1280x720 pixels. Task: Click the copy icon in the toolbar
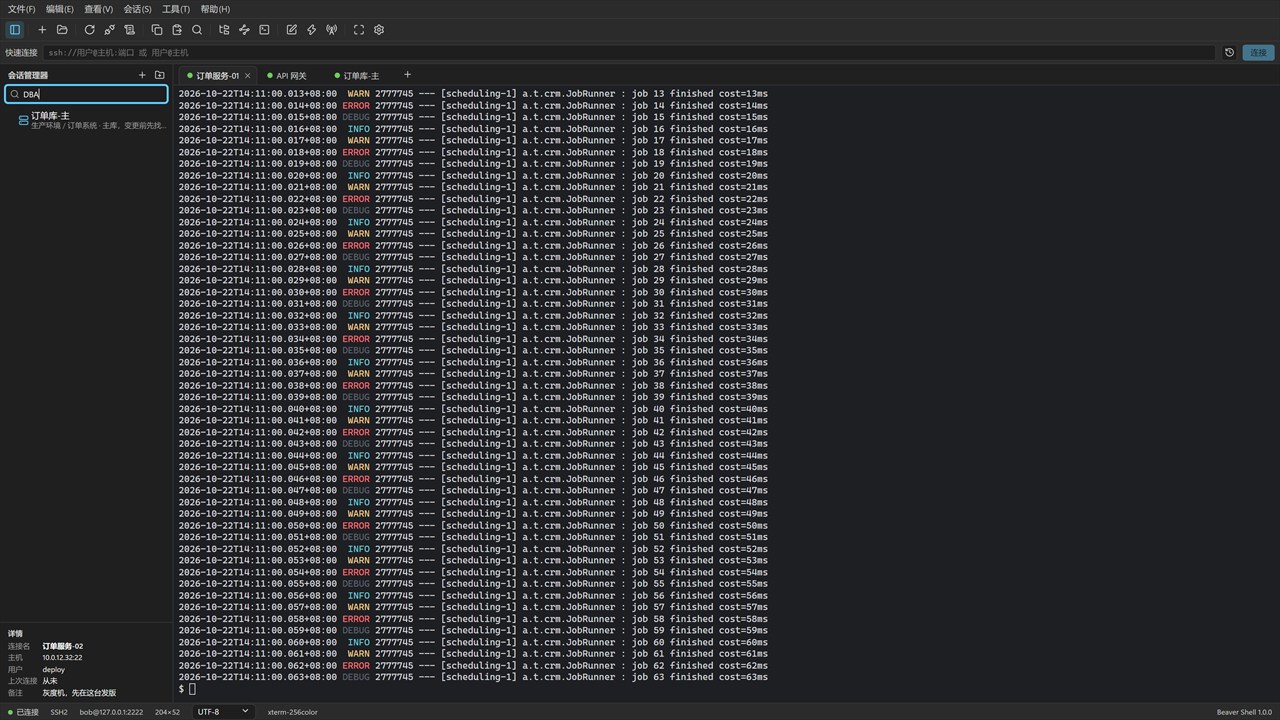[x=157, y=30]
